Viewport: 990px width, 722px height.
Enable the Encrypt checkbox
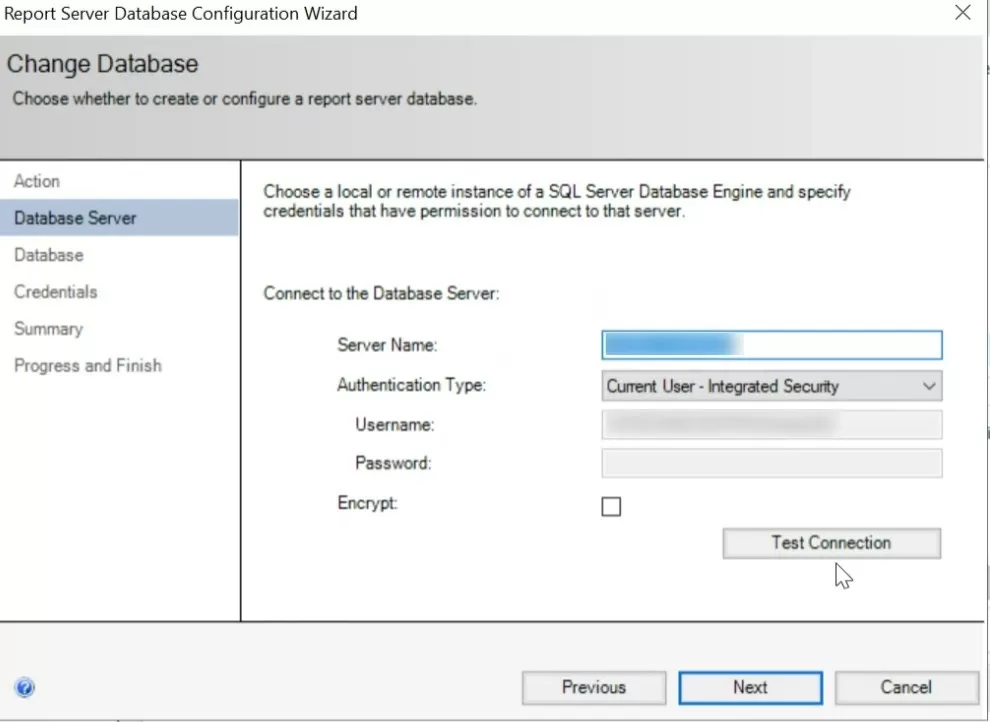click(611, 506)
